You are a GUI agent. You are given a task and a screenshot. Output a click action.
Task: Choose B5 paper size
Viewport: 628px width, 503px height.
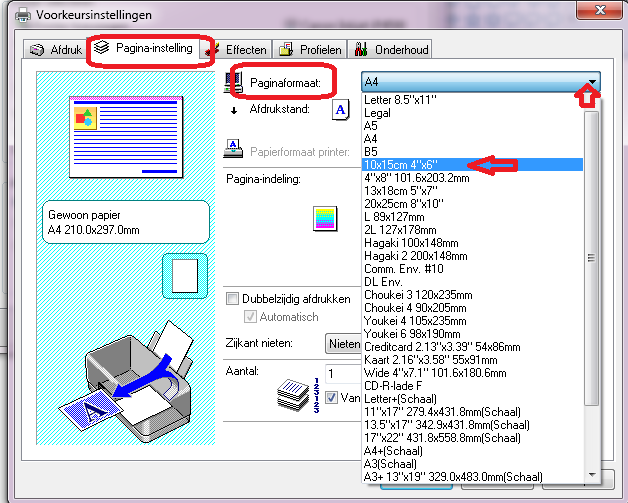pyautogui.click(x=472, y=152)
